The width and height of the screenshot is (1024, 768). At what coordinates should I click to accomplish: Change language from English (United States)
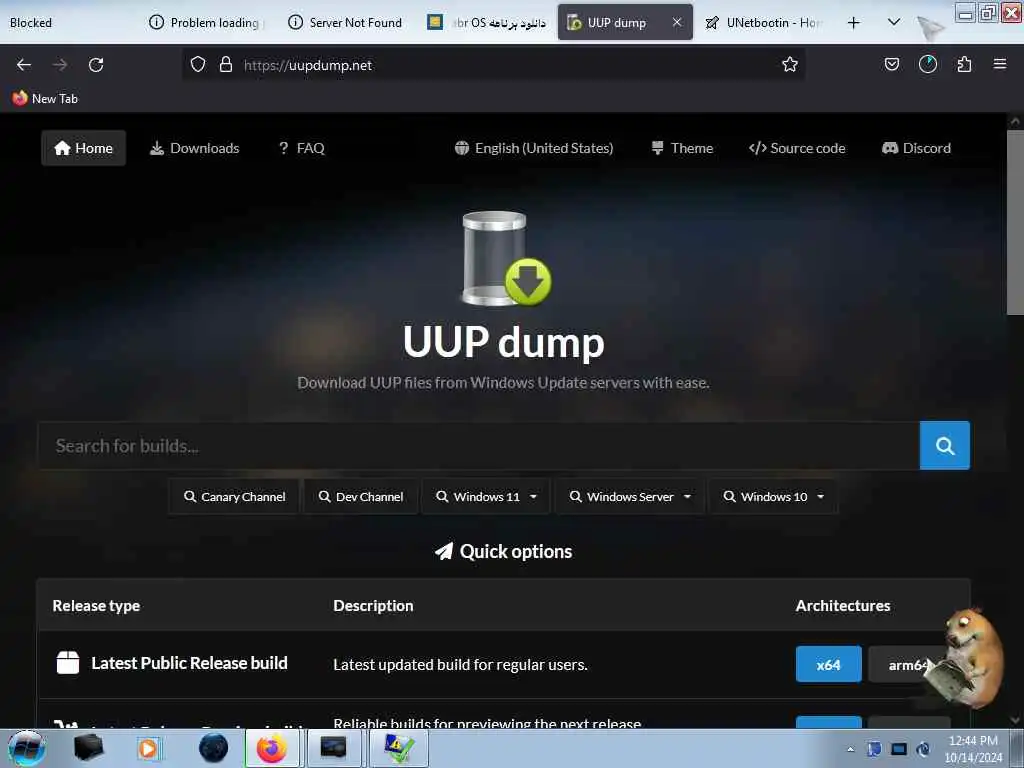tap(534, 148)
